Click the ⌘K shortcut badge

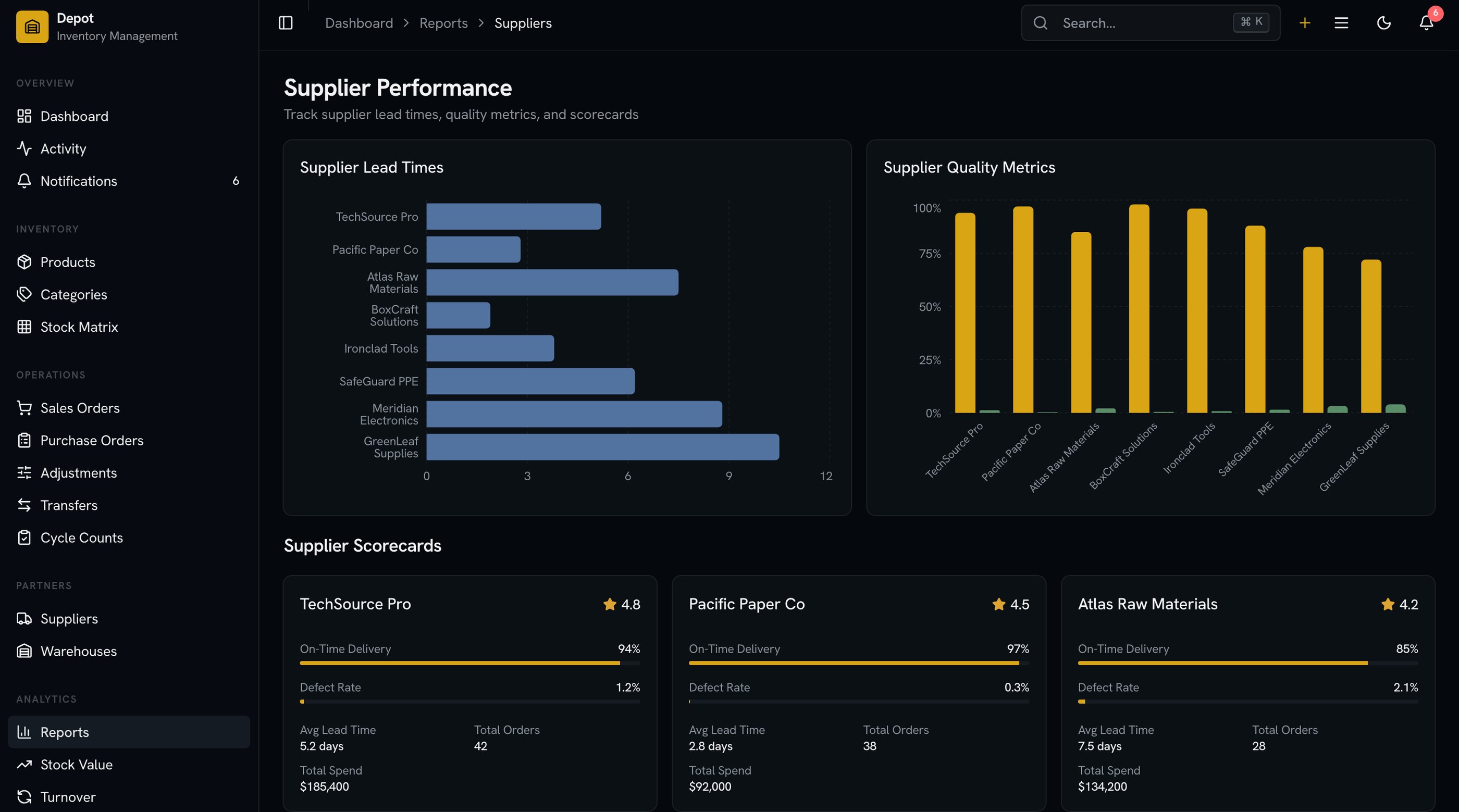1251,22
